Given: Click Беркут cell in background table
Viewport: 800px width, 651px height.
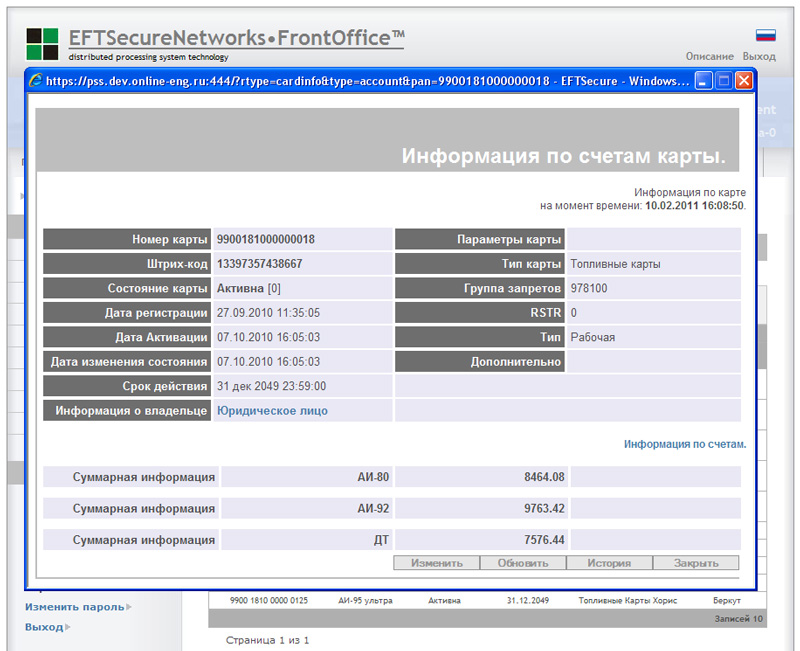Looking at the screenshot, I should 727,600.
